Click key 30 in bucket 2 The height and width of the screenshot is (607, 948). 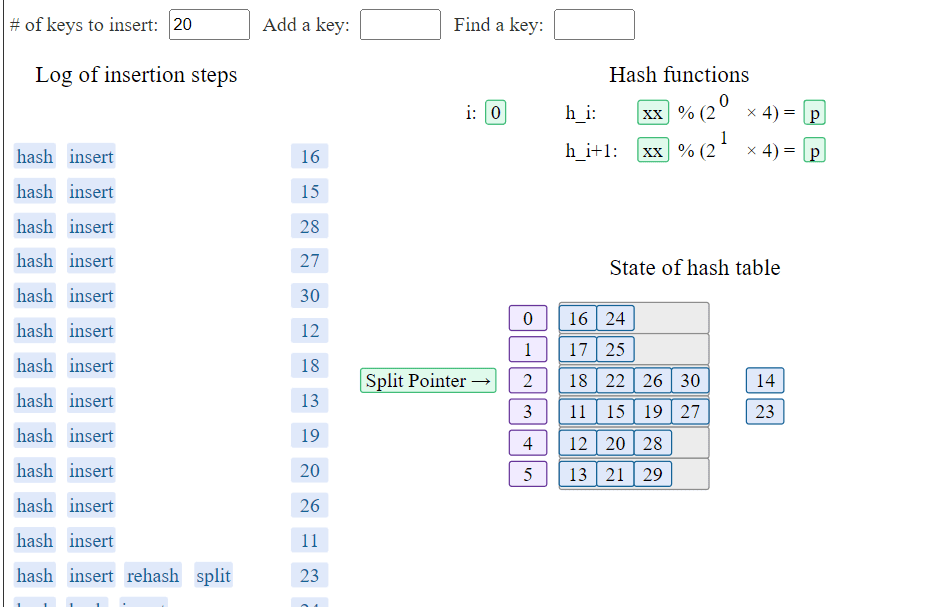pos(690,381)
